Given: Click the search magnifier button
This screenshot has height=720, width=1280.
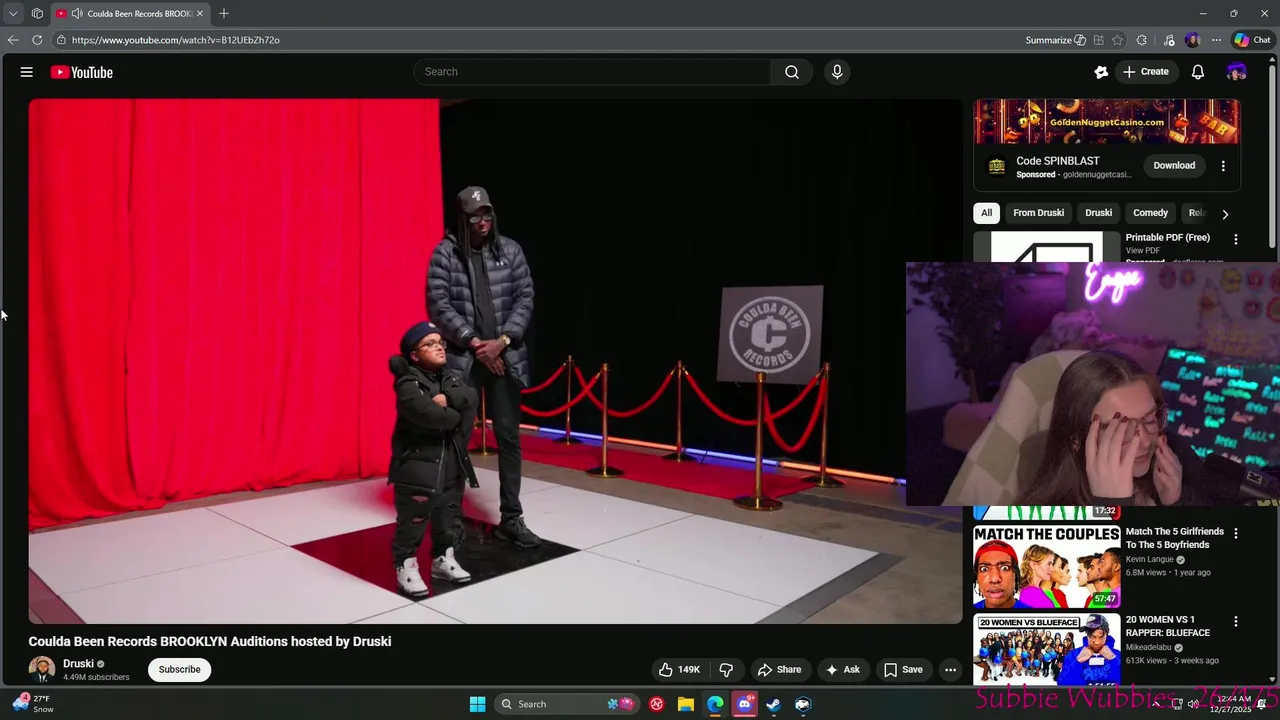Looking at the screenshot, I should (x=792, y=72).
